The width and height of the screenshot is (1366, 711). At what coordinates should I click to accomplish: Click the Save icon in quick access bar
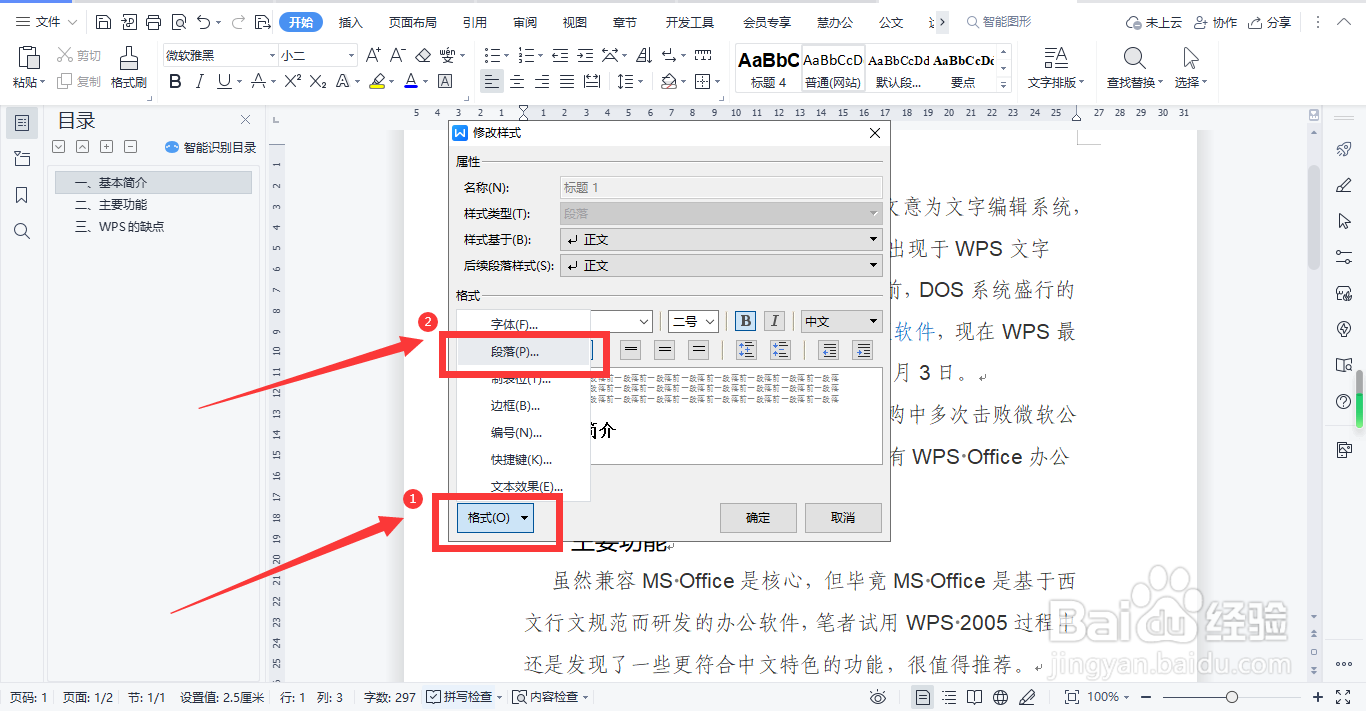(x=104, y=22)
